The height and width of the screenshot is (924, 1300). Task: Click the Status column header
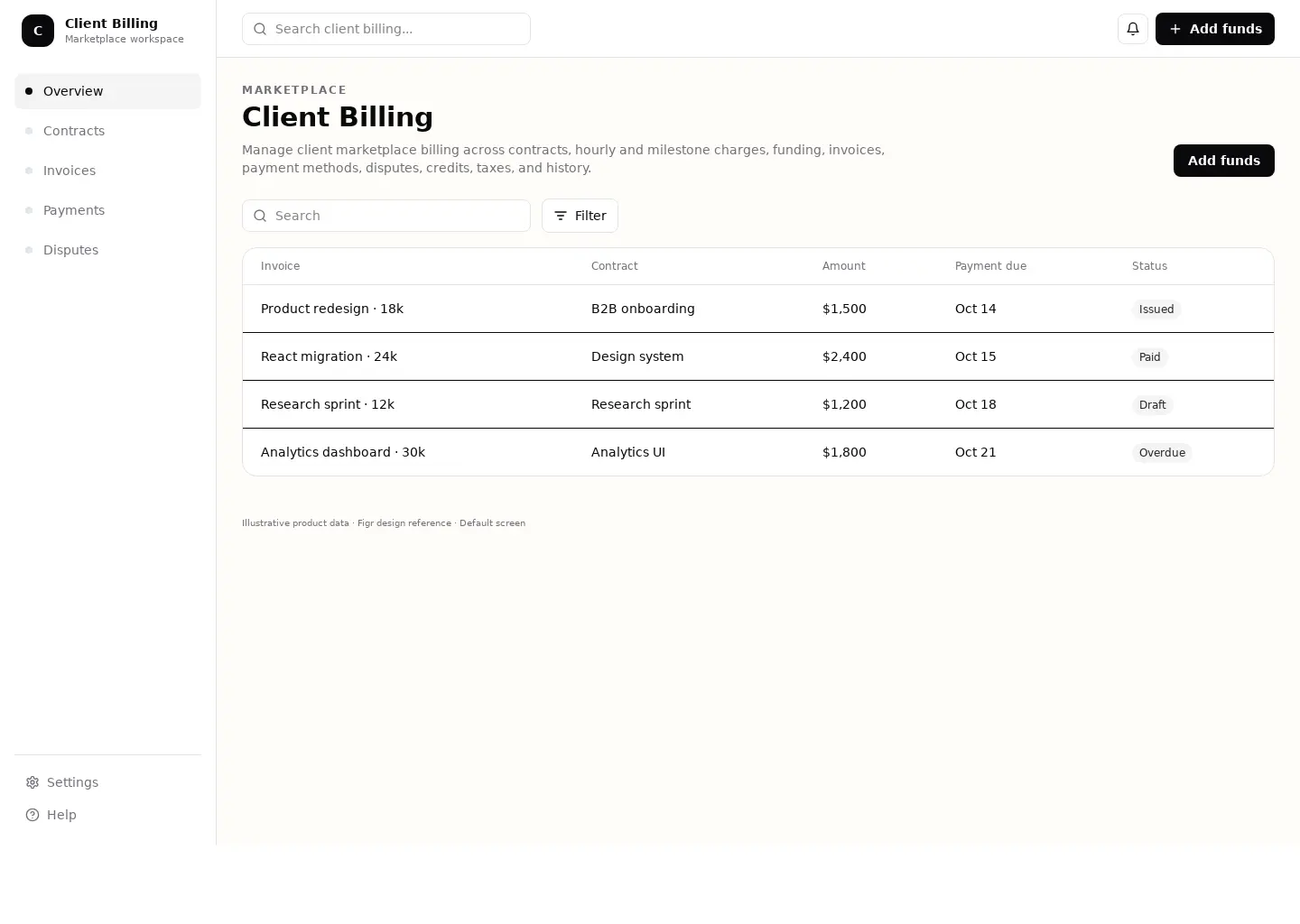click(1149, 266)
